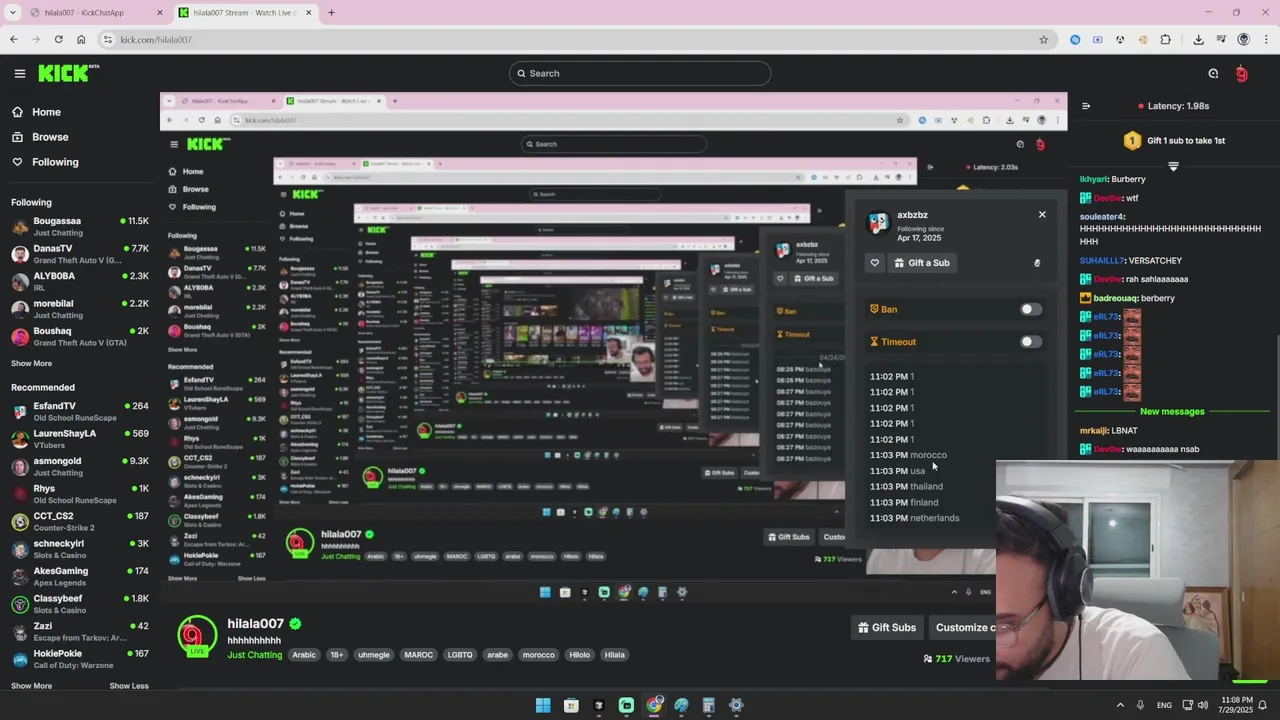Click the Kick Search field
1280x720 pixels.
pyautogui.click(x=640, y=73)
